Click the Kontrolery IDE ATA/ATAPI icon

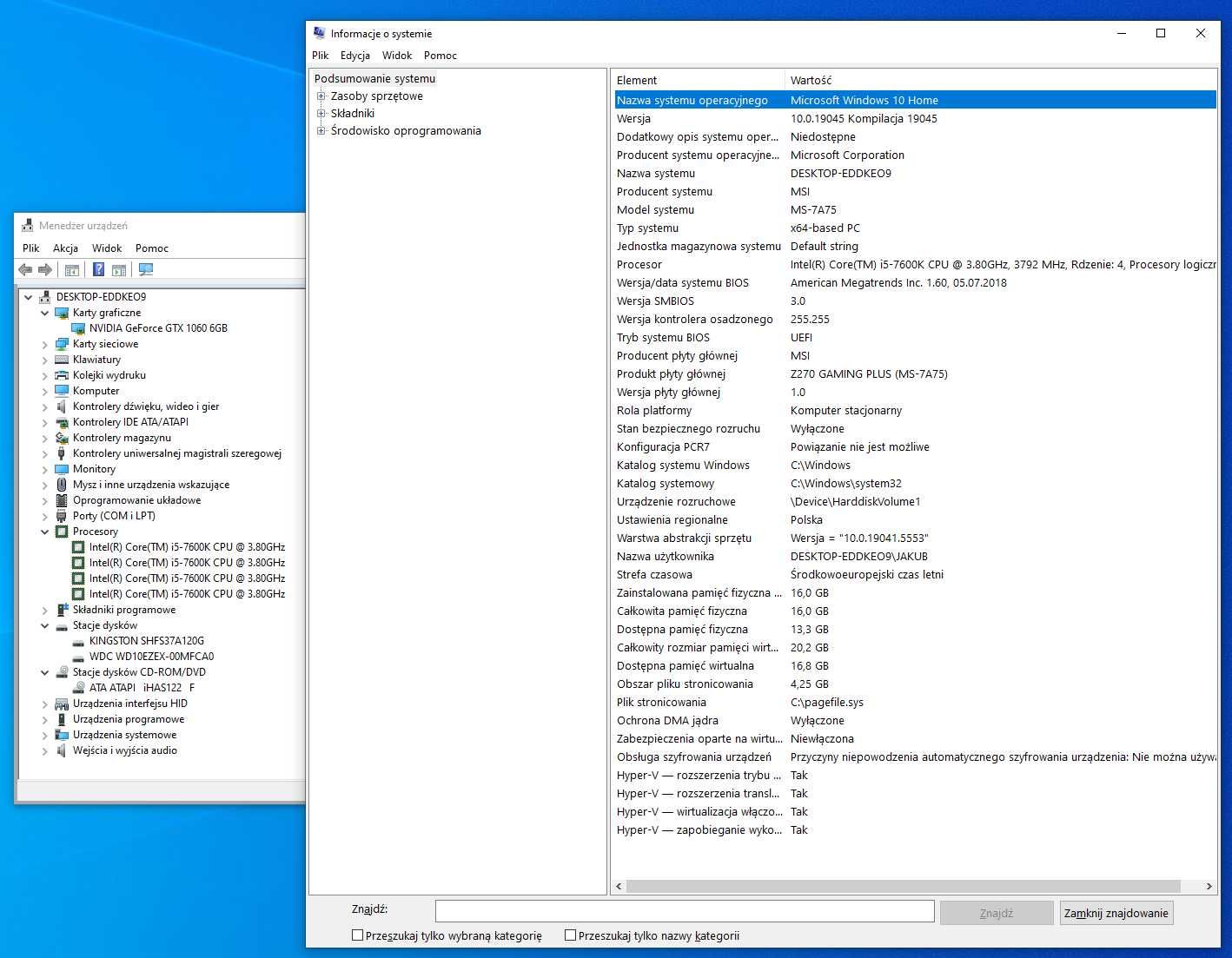62,422
